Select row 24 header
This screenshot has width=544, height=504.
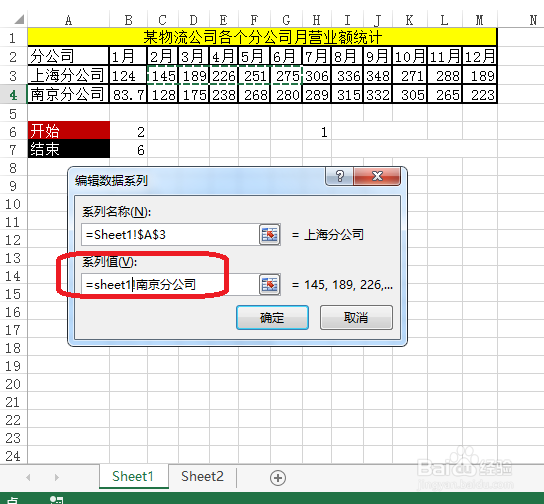[13, 456]
